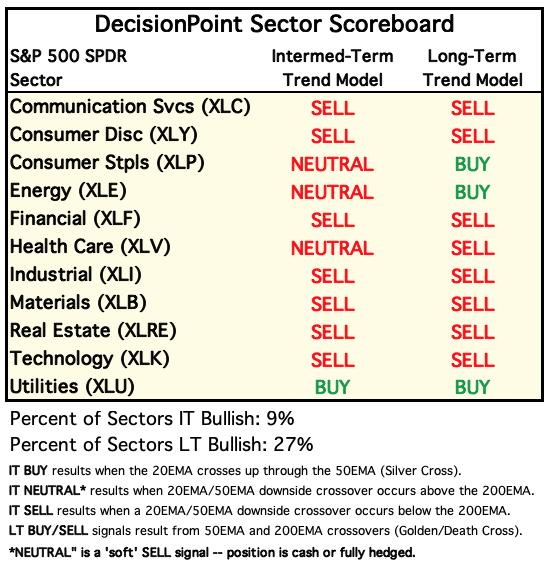The image size is (552, 568).
Task: Click the Intermed-Term Trend Model column header
Action: 333,68
